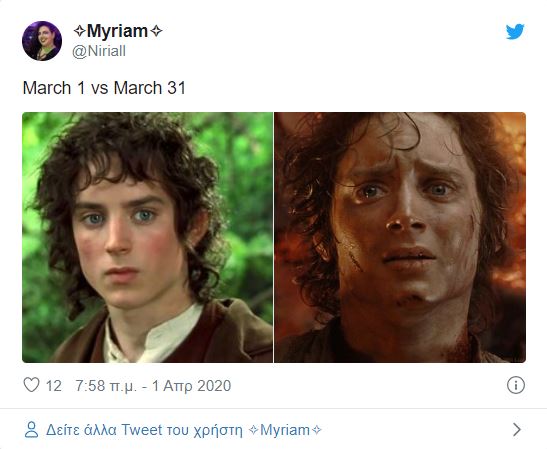Click the Twitter bird logo icon
The height and width of the screenshot is (449, 547).
515,31
